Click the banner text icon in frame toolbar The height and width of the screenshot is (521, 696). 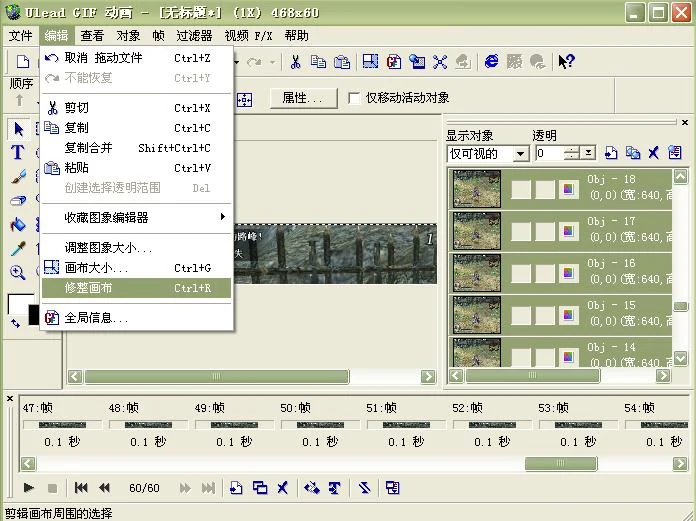pyautogui.click(x=335, y=488)
